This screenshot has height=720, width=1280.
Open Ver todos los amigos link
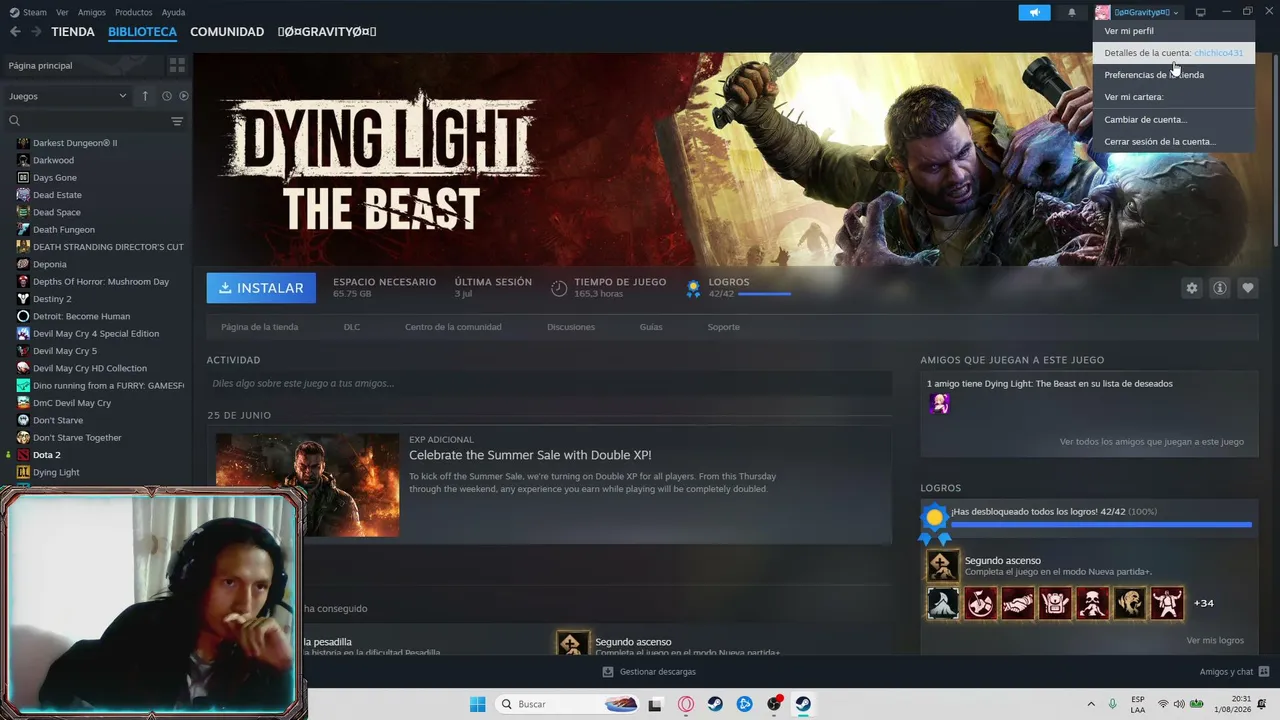click(1152, 441)
